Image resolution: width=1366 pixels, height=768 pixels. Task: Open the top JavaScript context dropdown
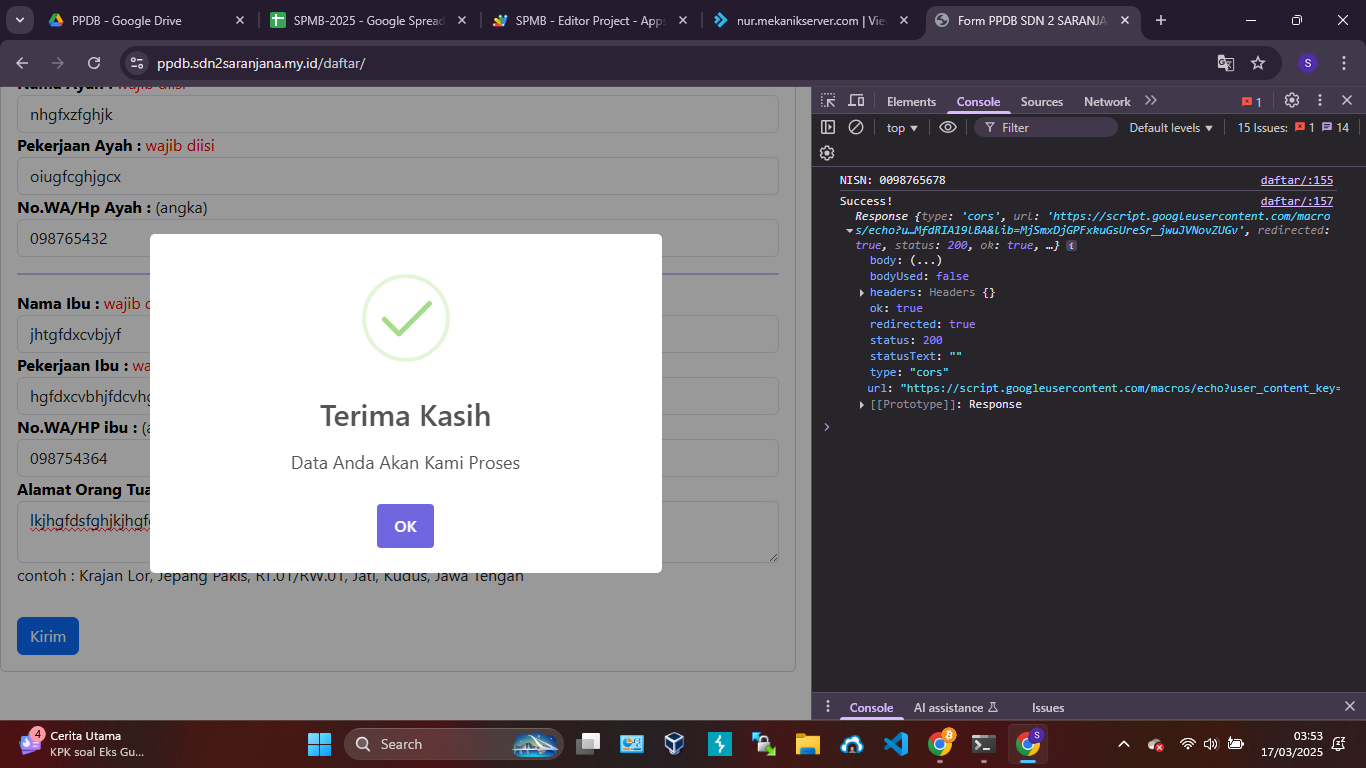coord(902,128)
